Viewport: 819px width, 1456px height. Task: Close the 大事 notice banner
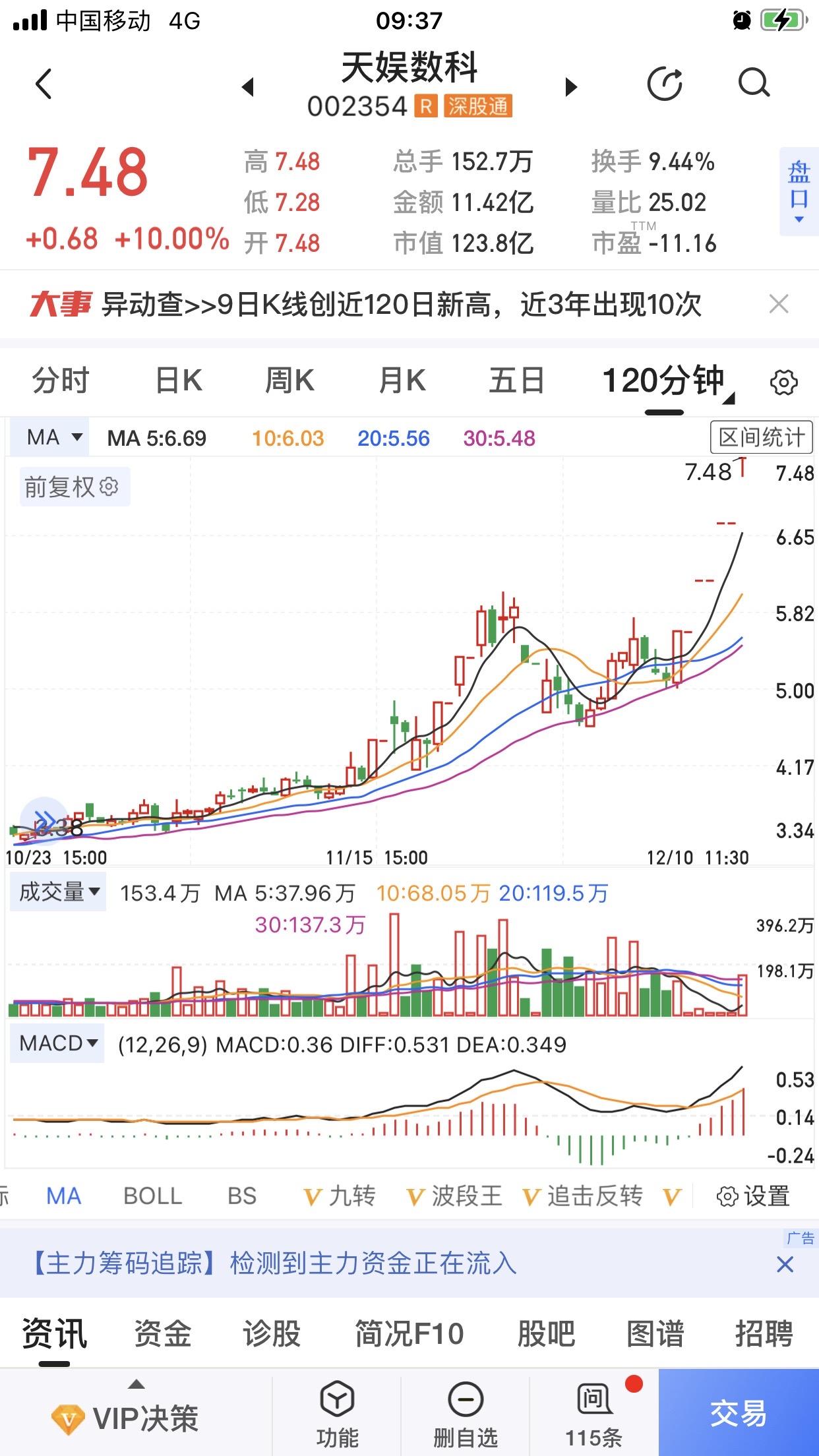point(779,305)
